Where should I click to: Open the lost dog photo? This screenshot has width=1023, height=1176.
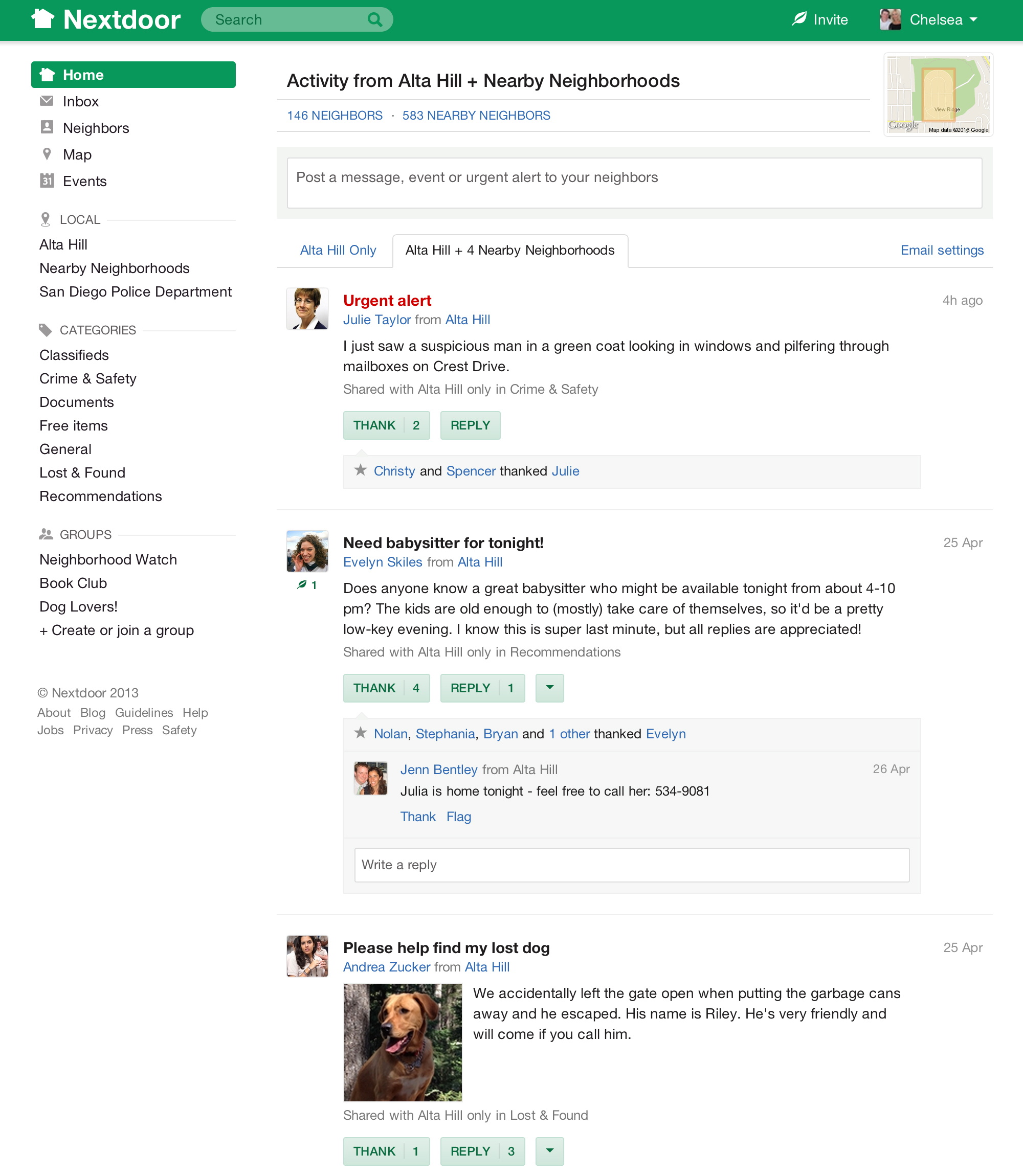point(403,1043)
